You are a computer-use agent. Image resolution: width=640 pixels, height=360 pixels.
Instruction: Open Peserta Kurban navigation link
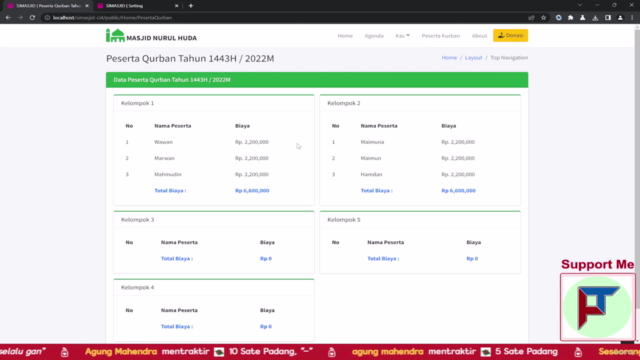(440, 36)
